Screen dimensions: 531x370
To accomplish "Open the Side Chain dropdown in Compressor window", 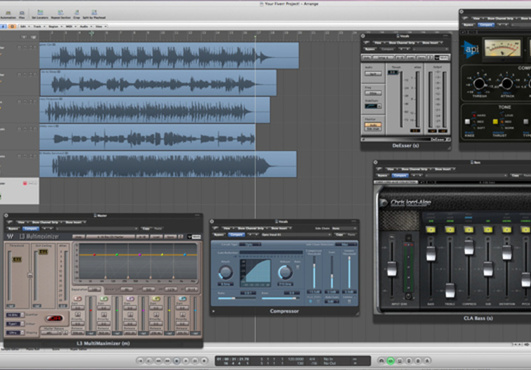I will coord(343,228).
